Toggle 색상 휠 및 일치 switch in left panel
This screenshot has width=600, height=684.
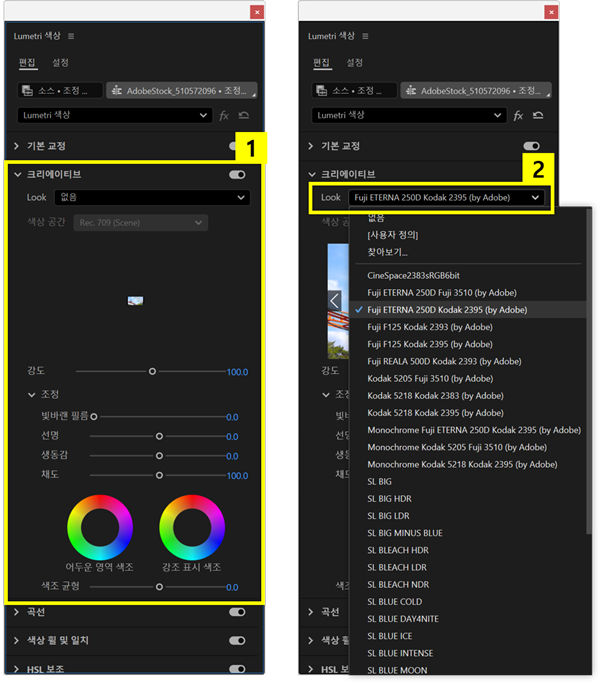237,641
